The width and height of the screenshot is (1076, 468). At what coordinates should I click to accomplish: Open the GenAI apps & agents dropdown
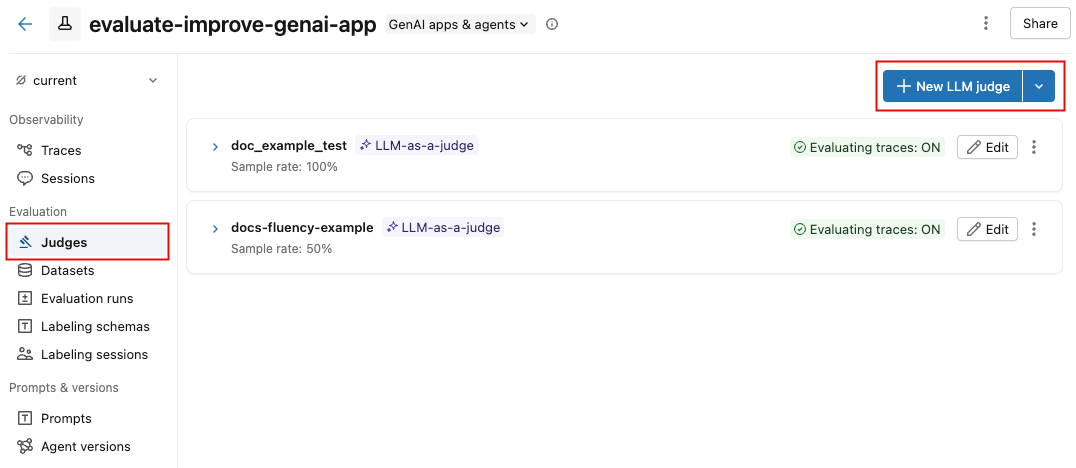point(460,24)
